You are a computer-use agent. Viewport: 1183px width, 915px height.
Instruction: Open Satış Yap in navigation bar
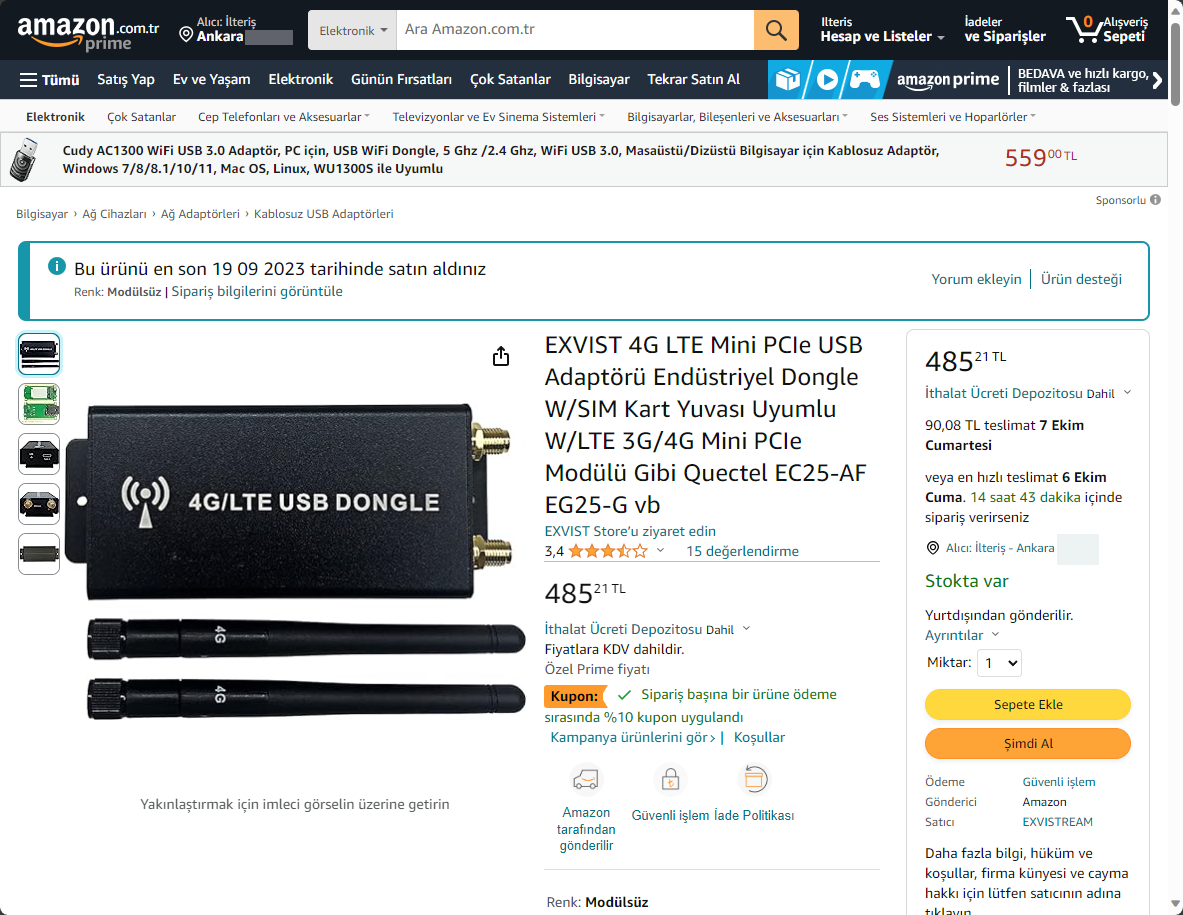pyautogui.click(x=126, y=79)
